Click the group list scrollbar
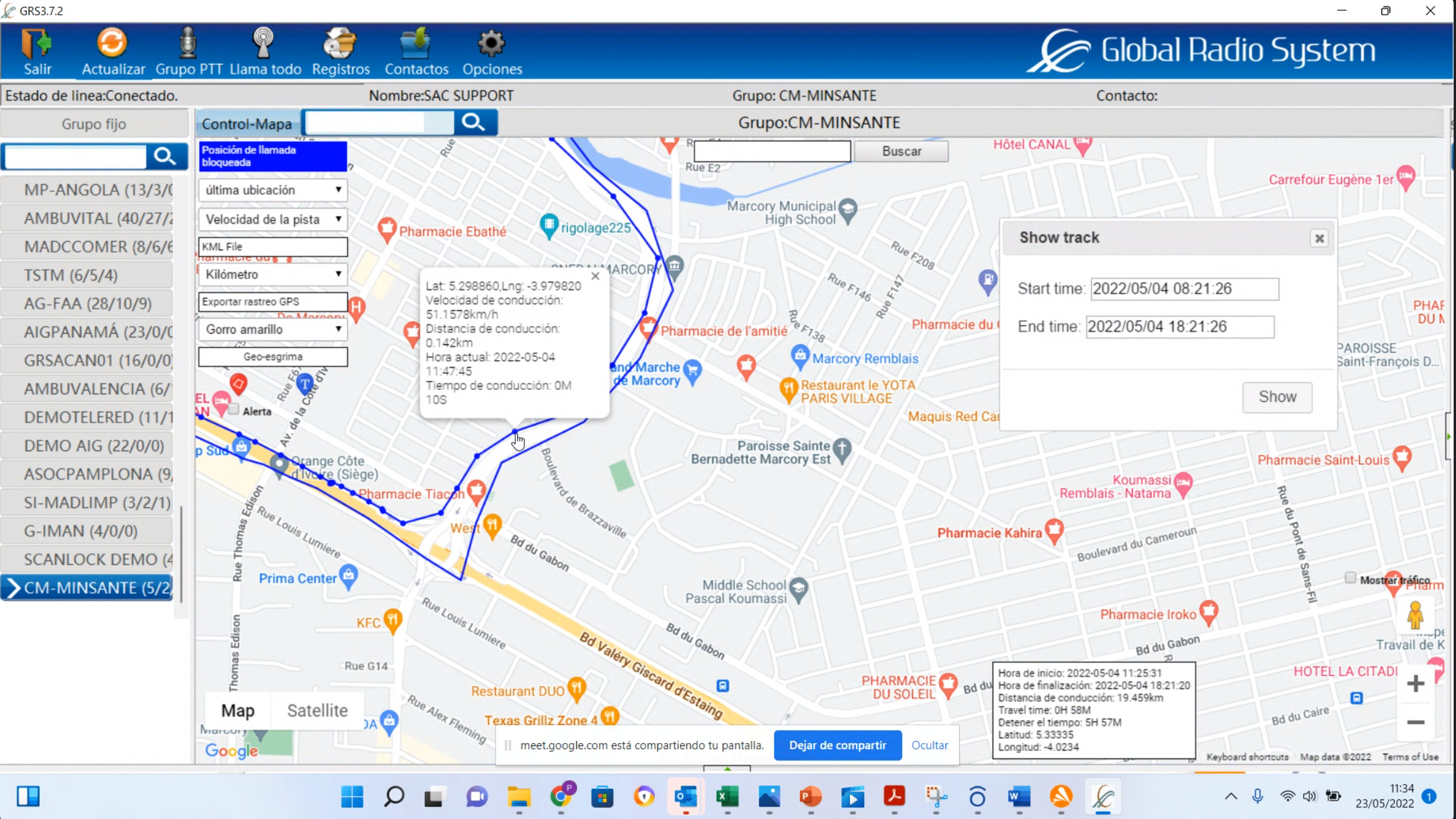This screenshot has height=819, width=1456. [181, 554]
